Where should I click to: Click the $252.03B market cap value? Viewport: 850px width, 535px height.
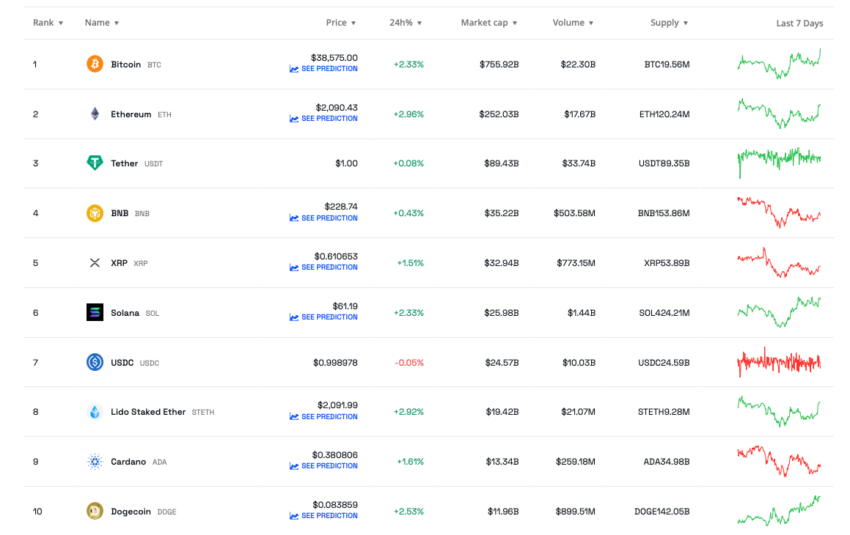click(499, 114)
